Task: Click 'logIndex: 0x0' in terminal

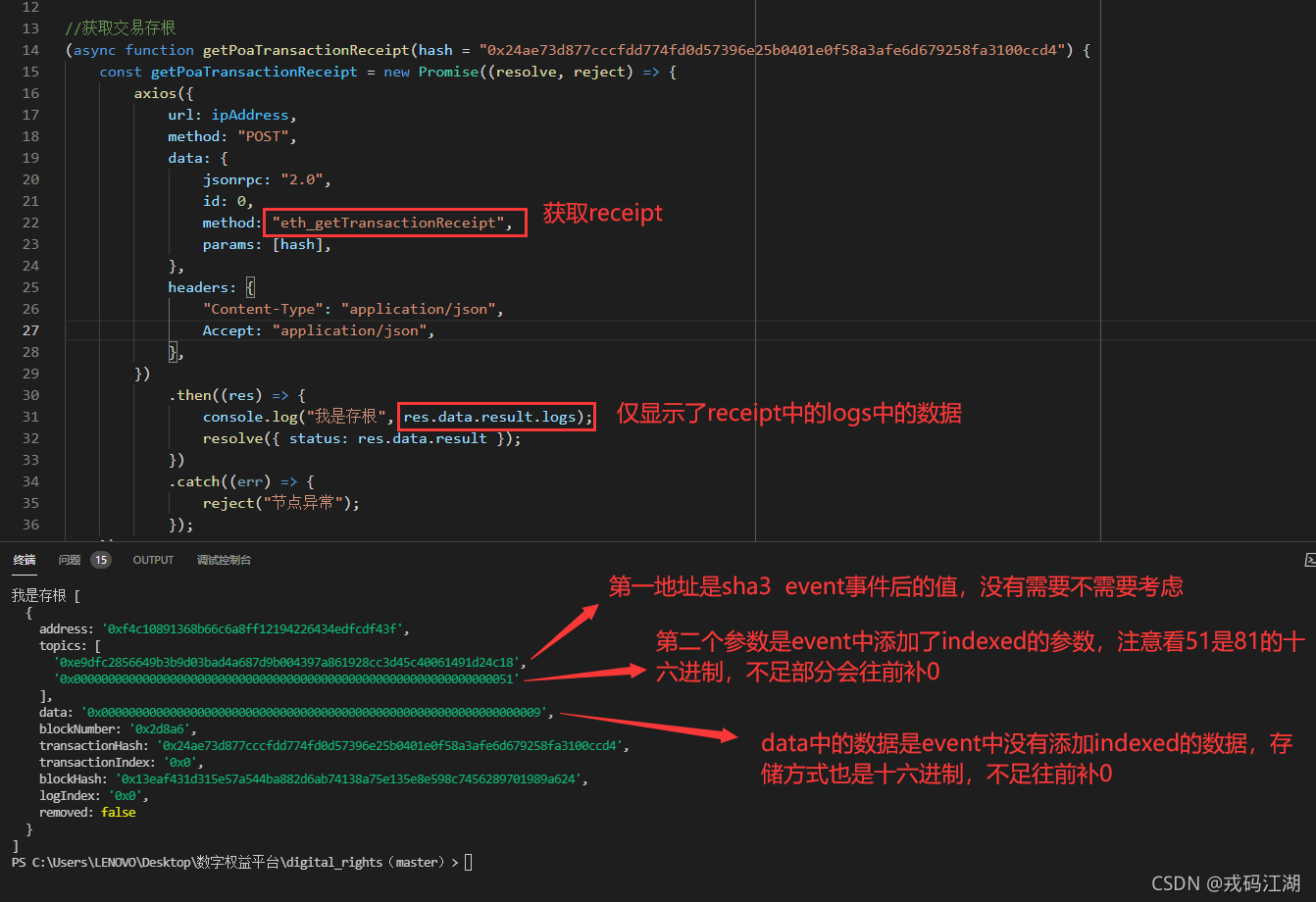Action: tap(93, 796)
